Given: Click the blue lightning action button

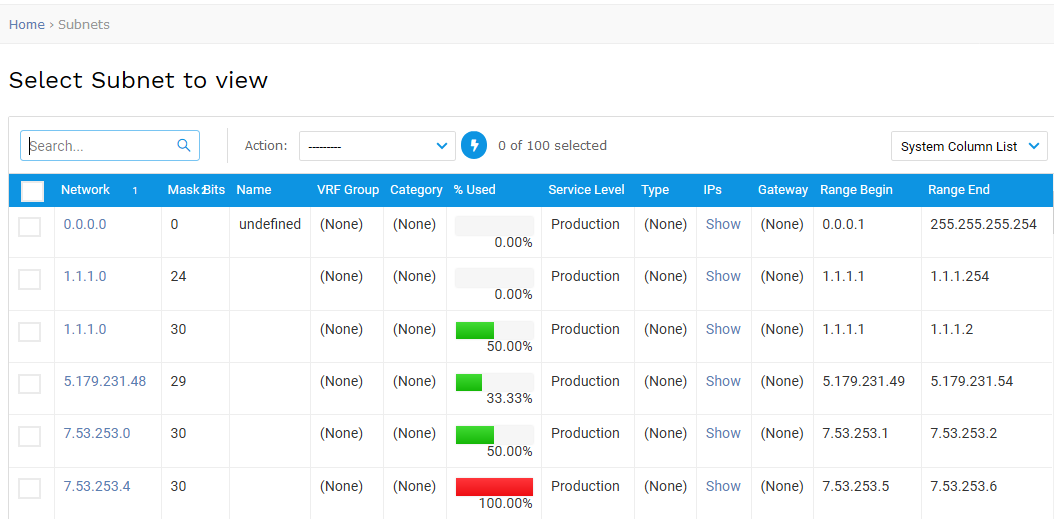Looking at the screenshot, I should point(474,145).
